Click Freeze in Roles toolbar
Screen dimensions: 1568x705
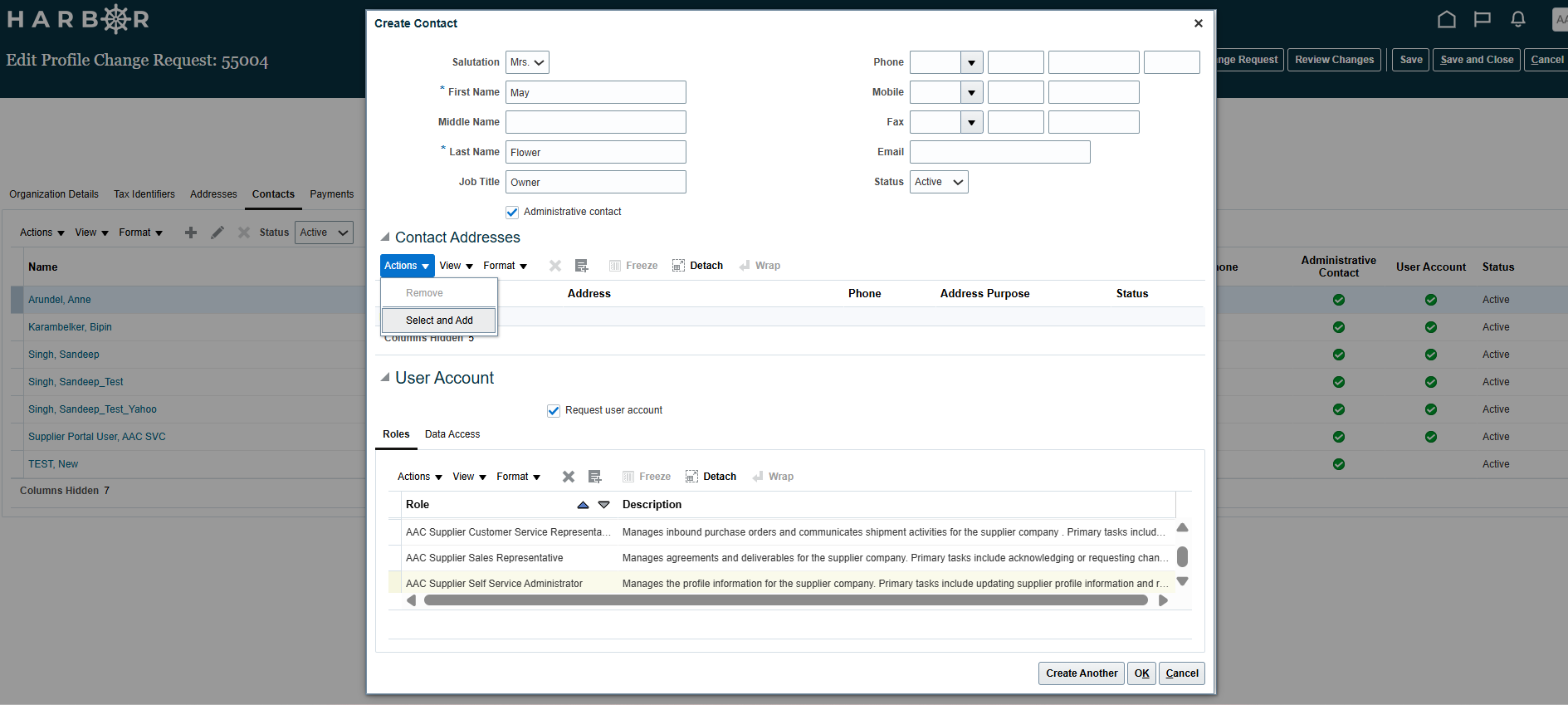click(647, 477)
